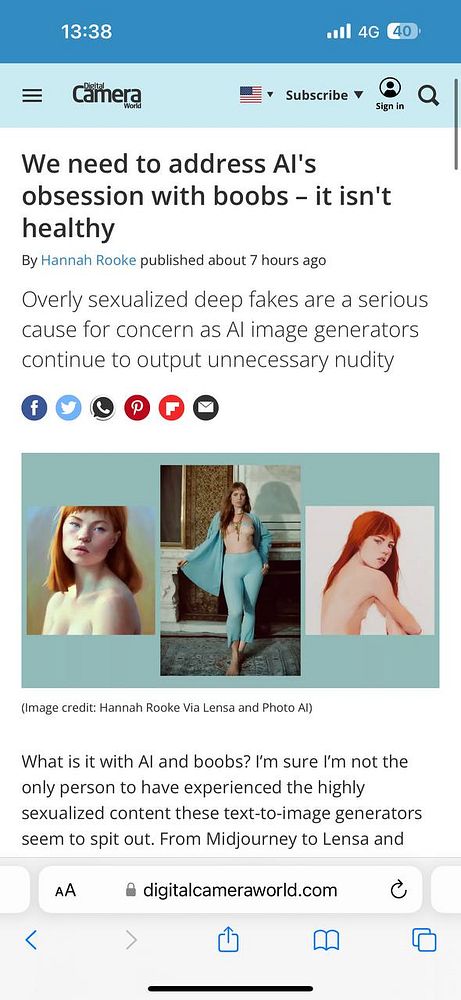461x1000 pixels.
Task: Go to Digital Camera World home logo
Action: pyautogui.click(x=106, y=96)
